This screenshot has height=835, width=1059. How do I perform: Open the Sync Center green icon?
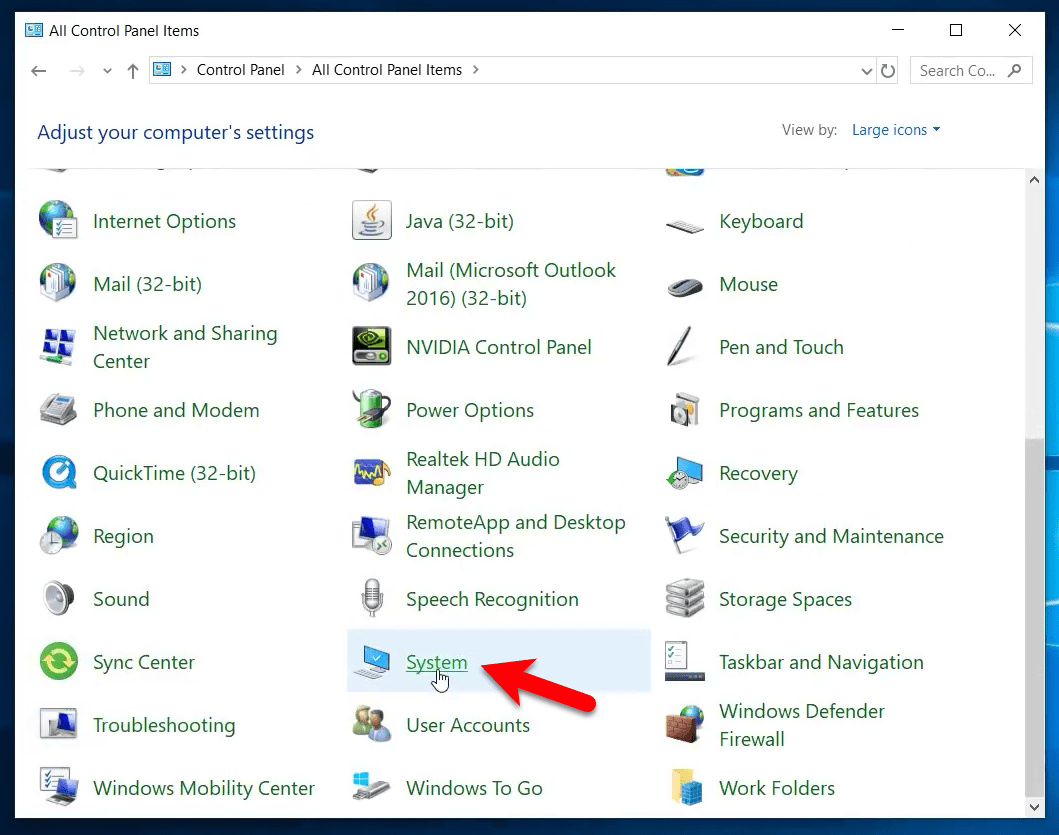(x=58, y=661)
